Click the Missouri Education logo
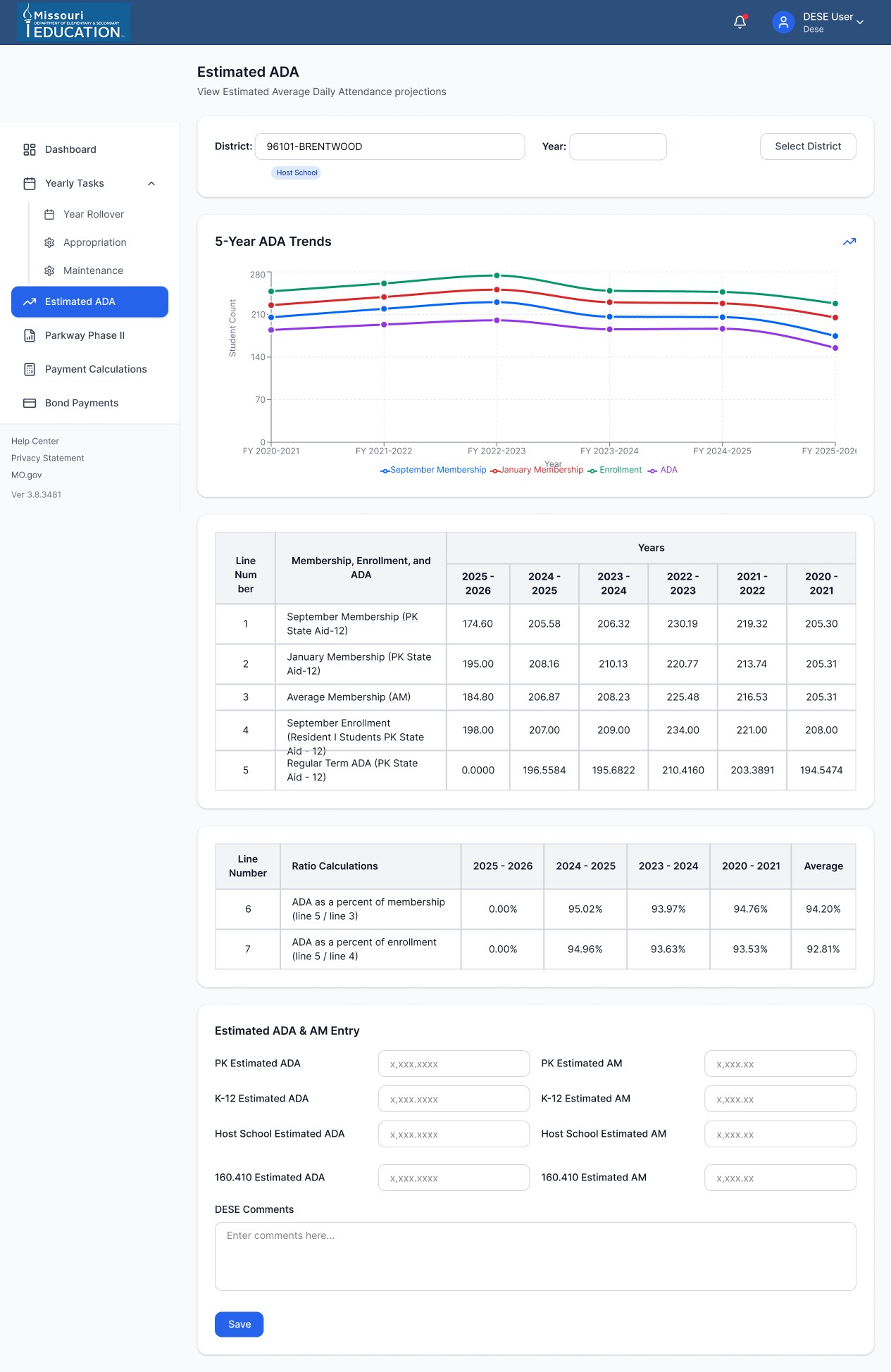Image resolution: width=891 pixels, height=1372 pixels. (73, 22)
